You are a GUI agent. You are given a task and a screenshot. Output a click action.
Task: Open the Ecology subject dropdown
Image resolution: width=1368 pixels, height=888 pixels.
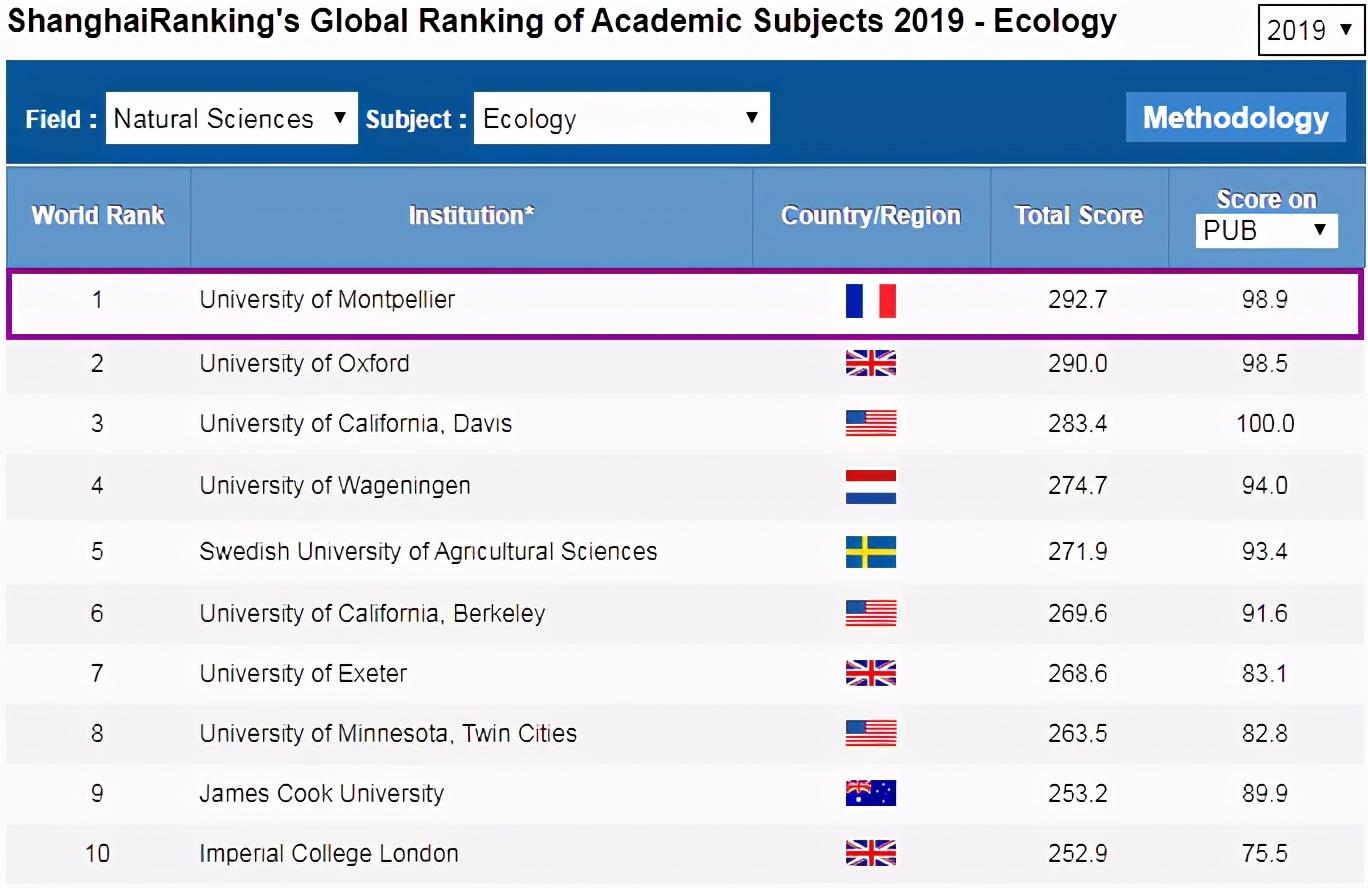tap(621, 118)
